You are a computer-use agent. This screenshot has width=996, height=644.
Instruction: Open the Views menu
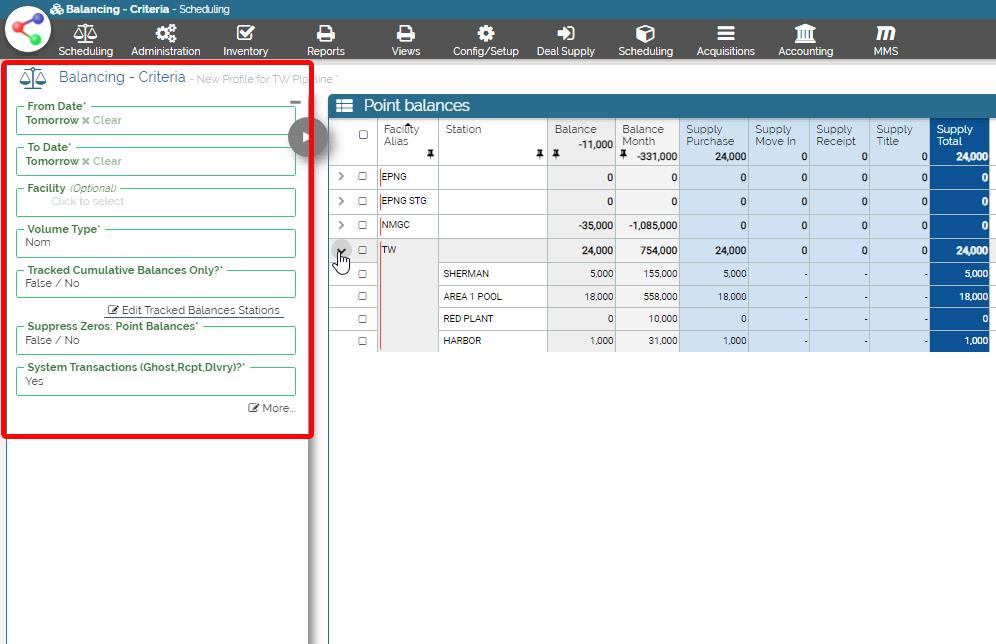(405, 40)
